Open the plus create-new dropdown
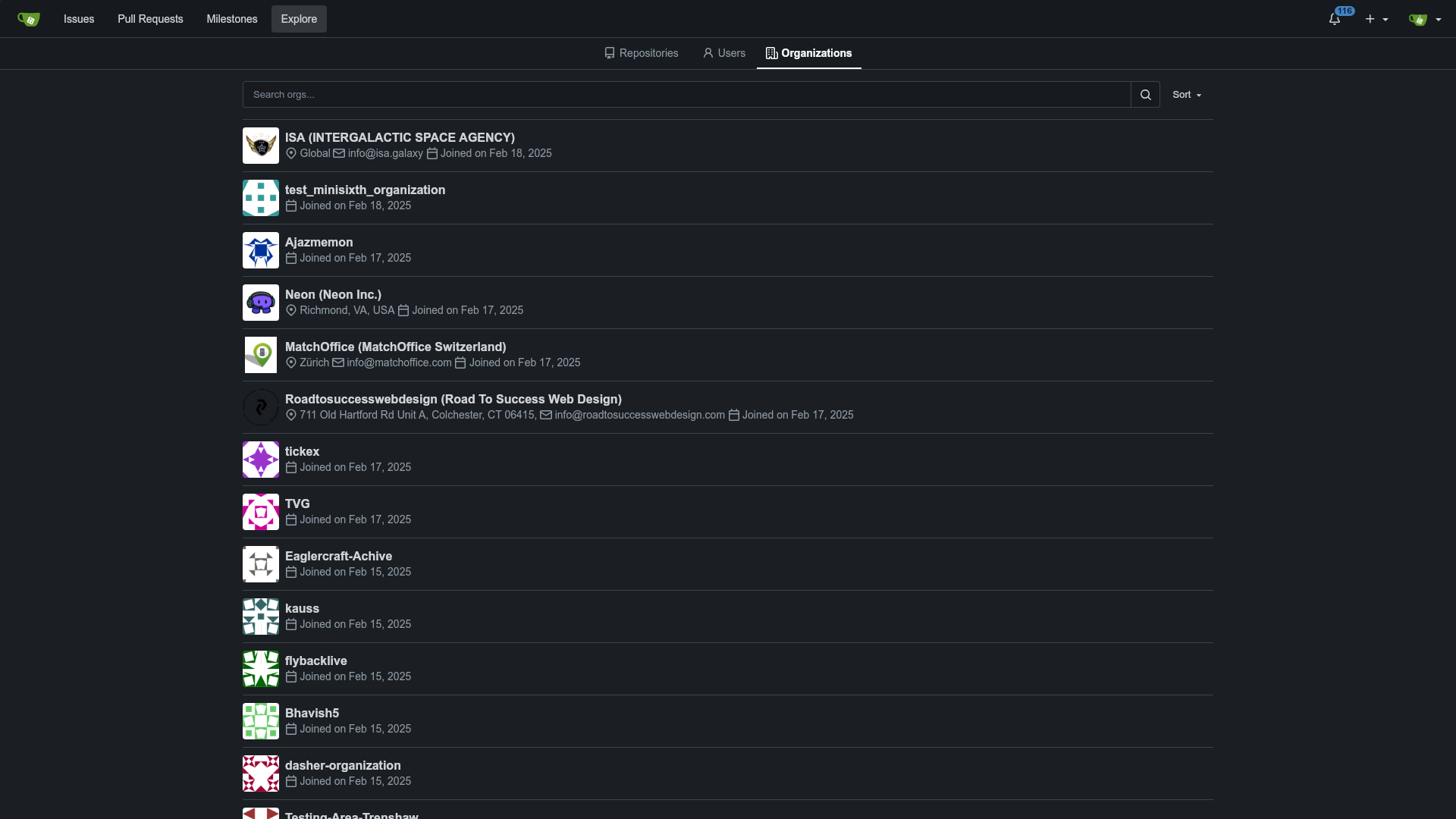 (x=1376, y=19)
